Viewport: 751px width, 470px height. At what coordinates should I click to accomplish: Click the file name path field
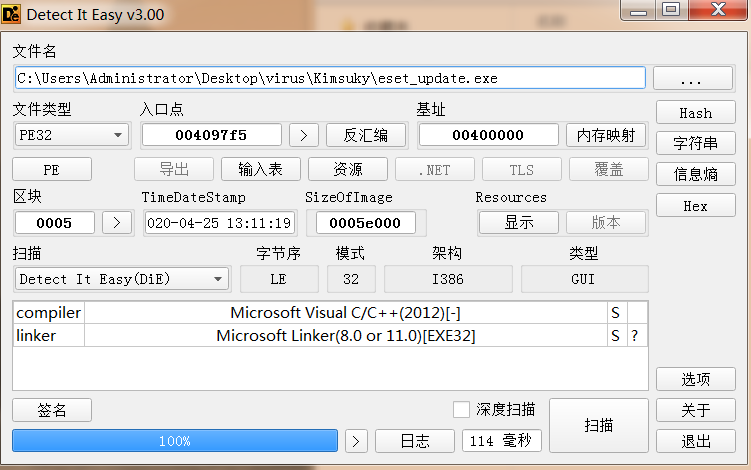coord(330,78)
